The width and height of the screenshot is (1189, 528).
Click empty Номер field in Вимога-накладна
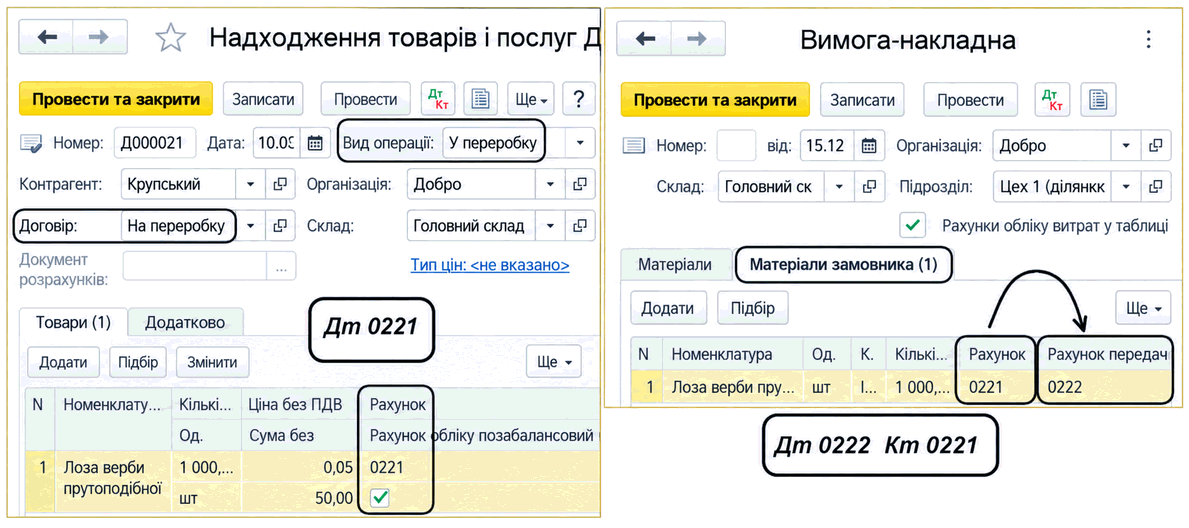(736, 145)
